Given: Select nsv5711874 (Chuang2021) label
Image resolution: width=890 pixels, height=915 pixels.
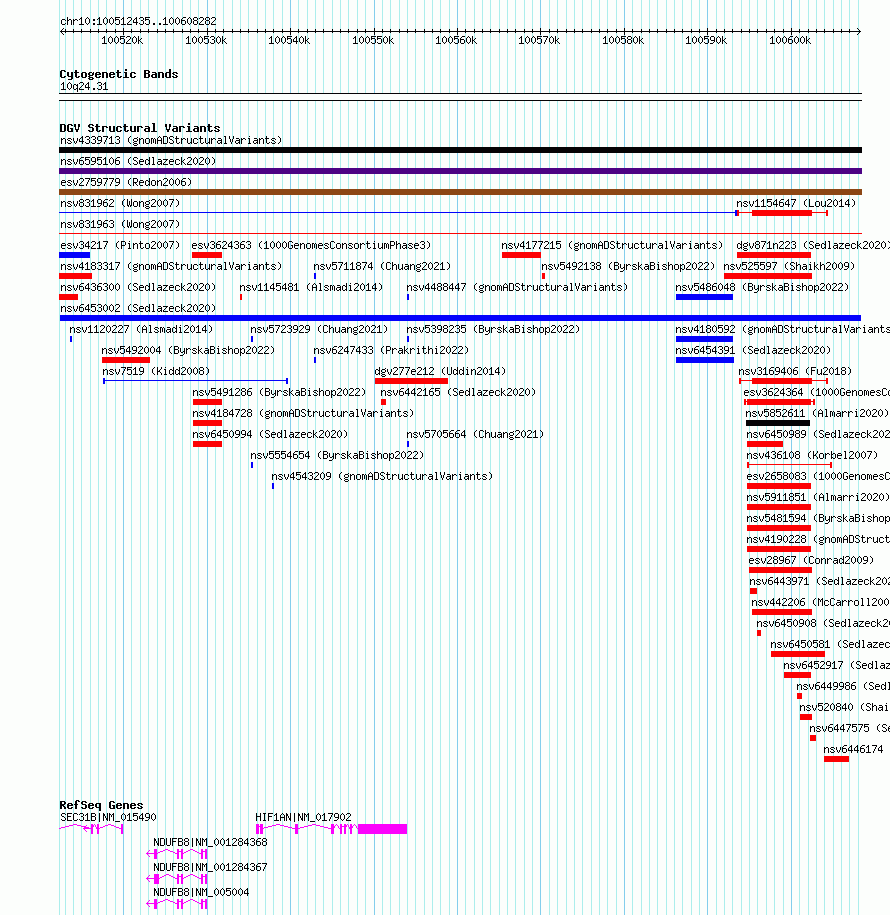Looking at the screenshot, I should pos(382,266).
